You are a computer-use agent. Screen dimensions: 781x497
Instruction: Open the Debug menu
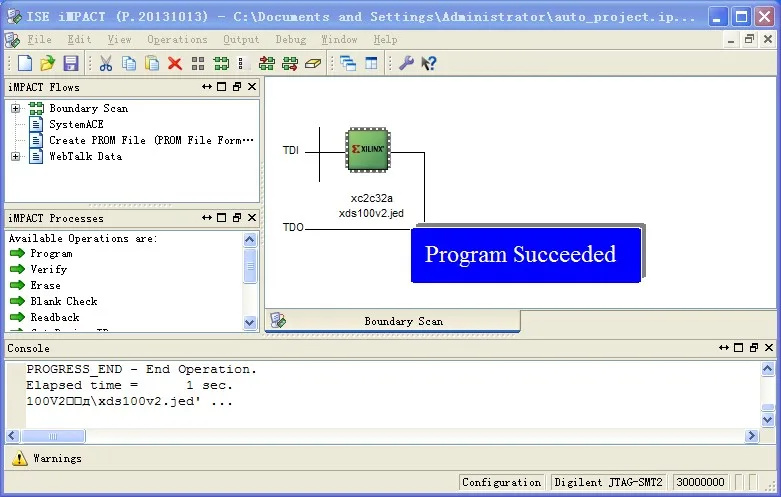click(291, 39)
